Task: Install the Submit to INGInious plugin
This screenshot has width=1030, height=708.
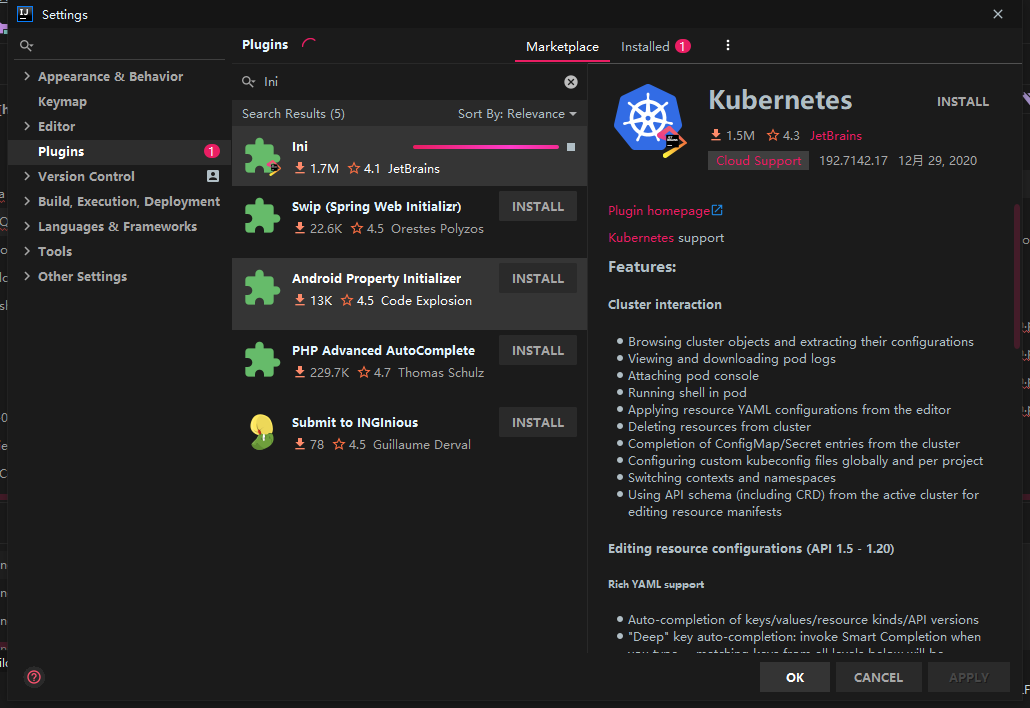Action: tap(538, 422)
